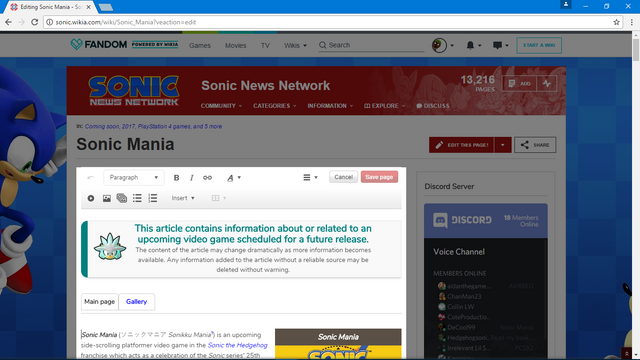Switch to the Gallery tab
Image resolution: width=640 pixels, height=360 pixels.
[136, 302]
